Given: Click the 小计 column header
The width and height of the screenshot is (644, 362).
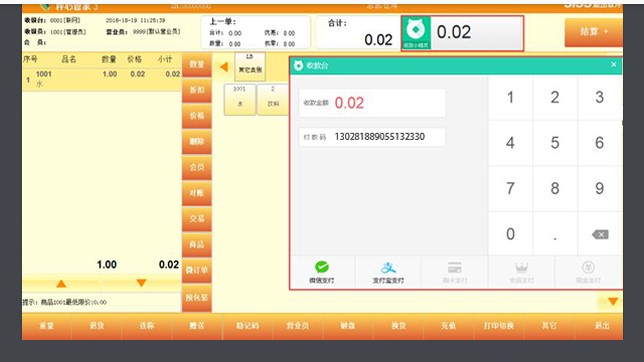Looking at the screenshot, I should [165, 59].
